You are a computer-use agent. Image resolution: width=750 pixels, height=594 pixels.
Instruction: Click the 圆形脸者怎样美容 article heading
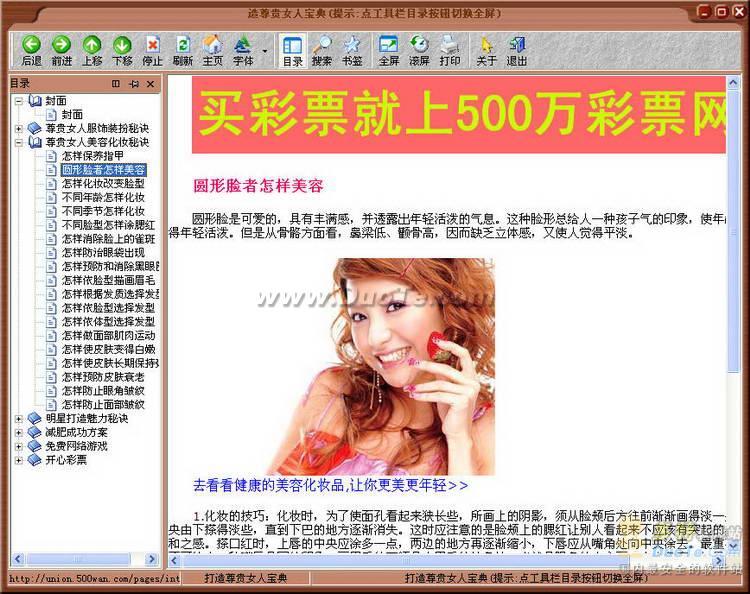[258, 186]
